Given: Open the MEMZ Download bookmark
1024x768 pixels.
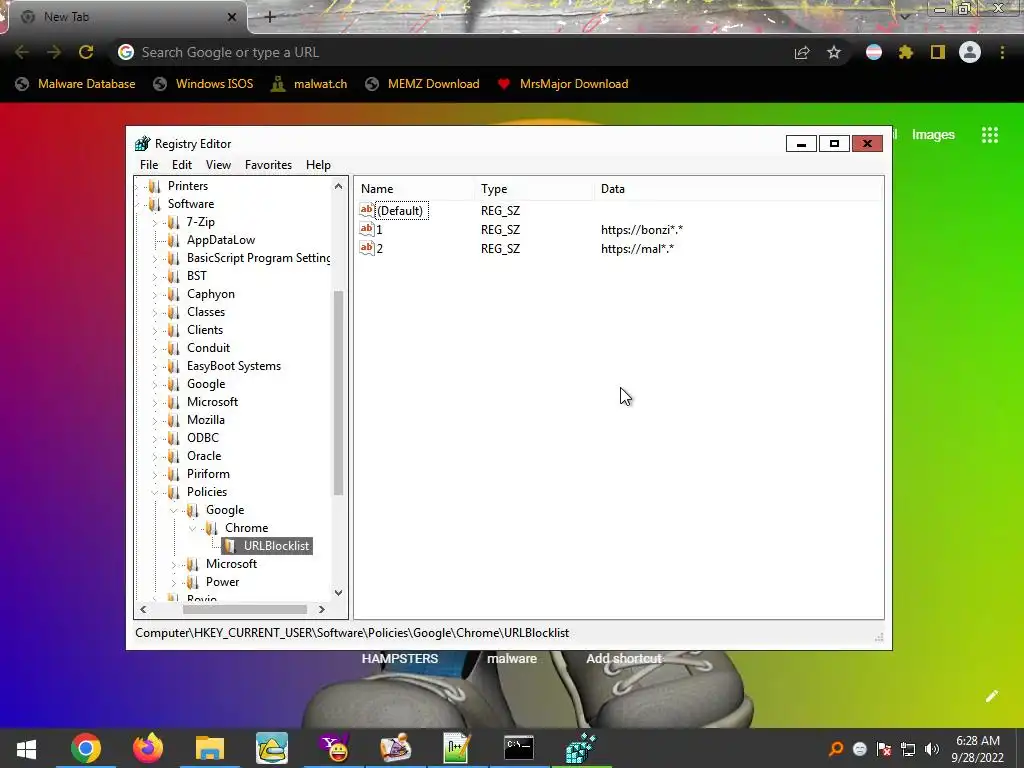Looking at the screenshot, I should [423, 84].
